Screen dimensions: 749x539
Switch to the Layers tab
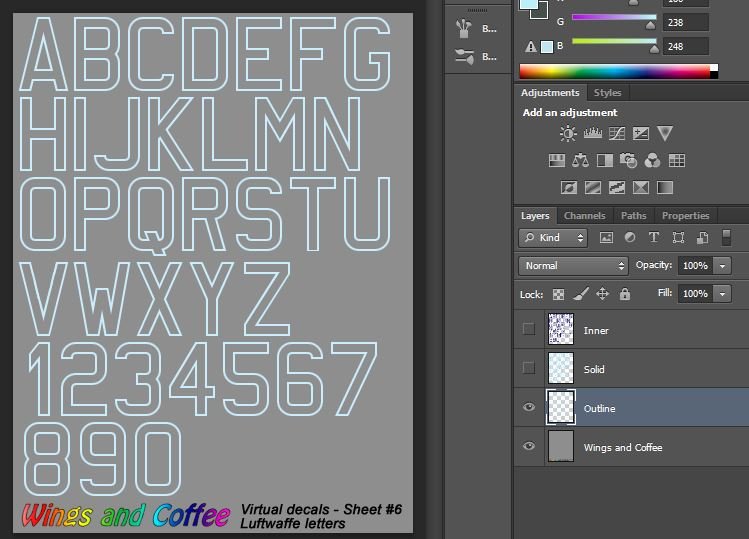point(535,216)
